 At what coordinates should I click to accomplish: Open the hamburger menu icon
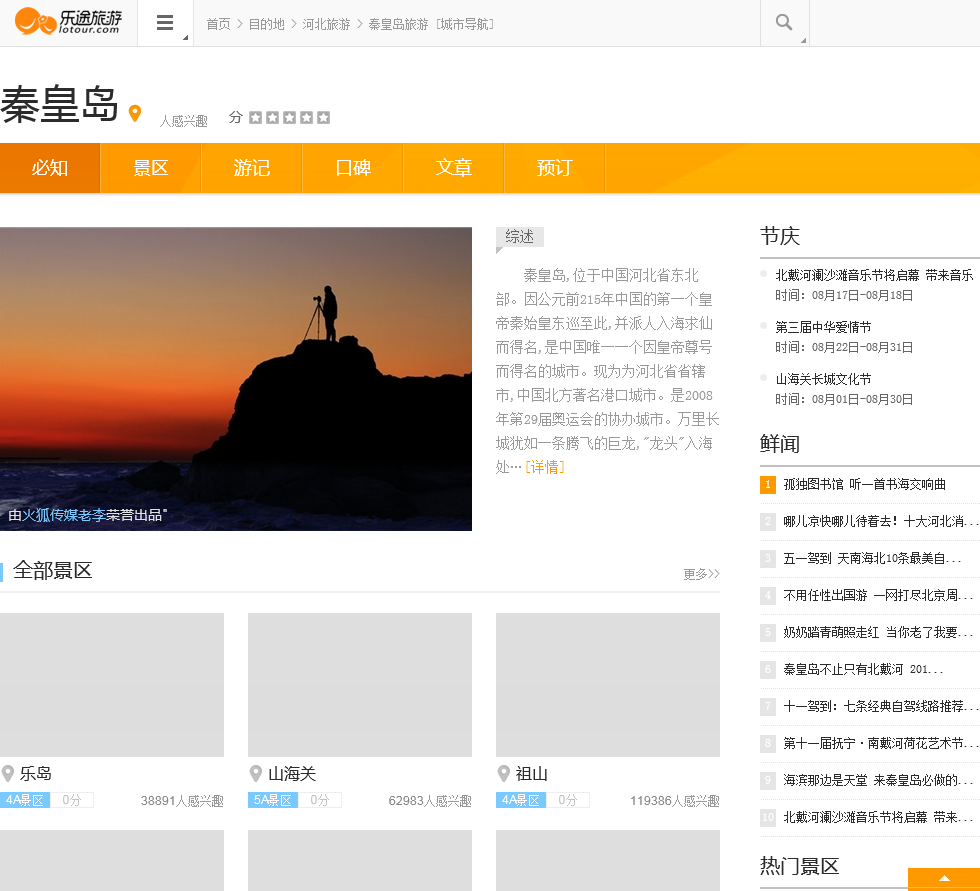point(165,23)
